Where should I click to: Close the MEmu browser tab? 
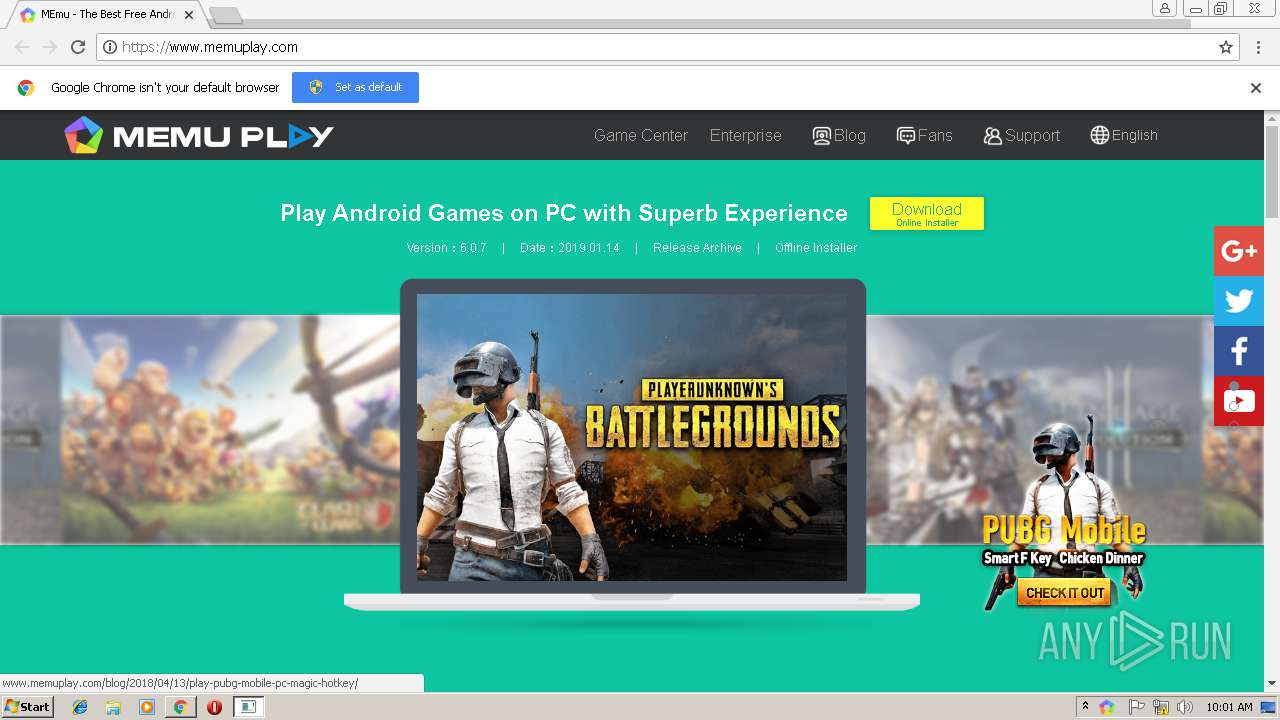click(x=189, y=15)
